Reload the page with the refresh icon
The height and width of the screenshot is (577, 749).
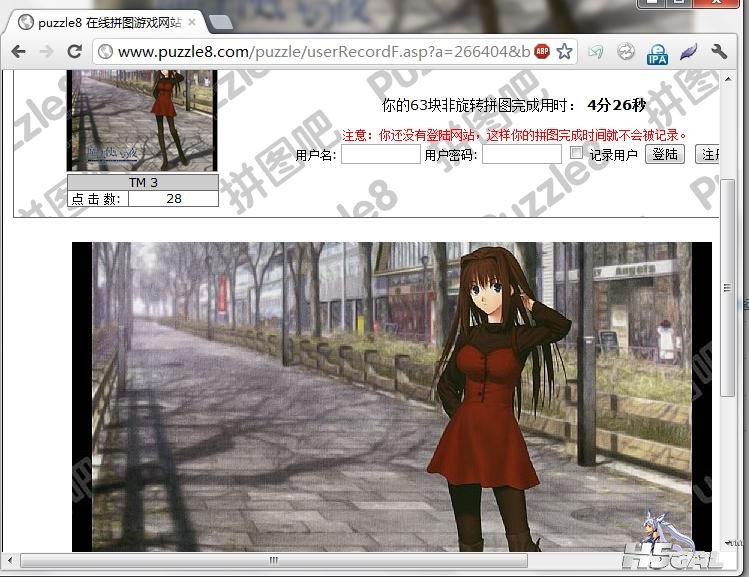coord(75,51)
